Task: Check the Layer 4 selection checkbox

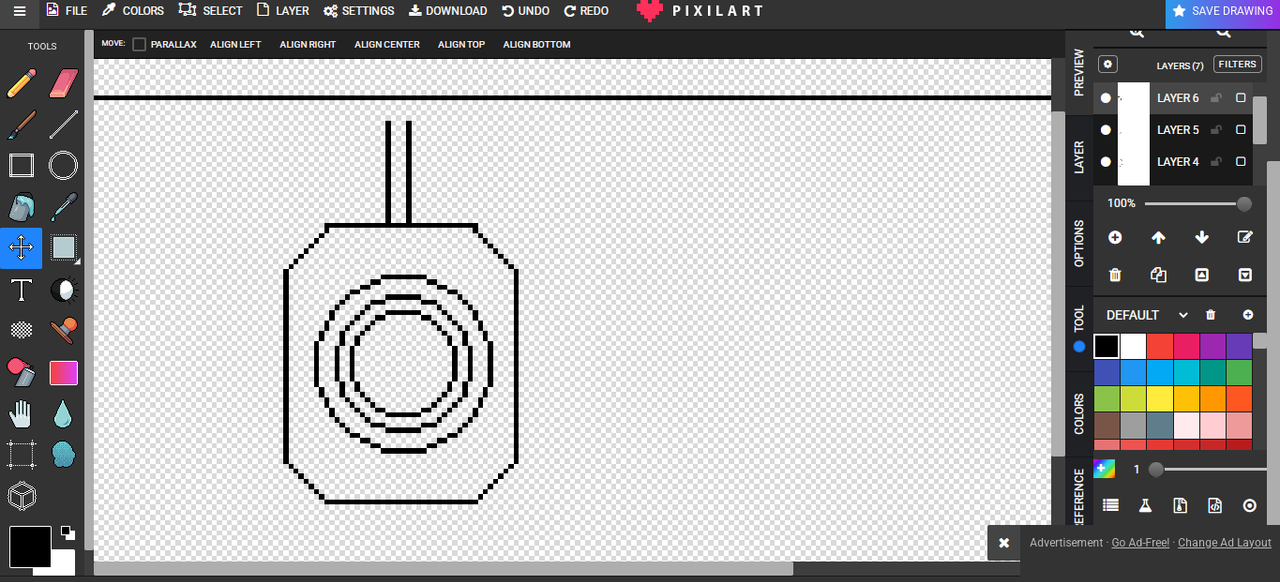Action: tap(1241, 161)
